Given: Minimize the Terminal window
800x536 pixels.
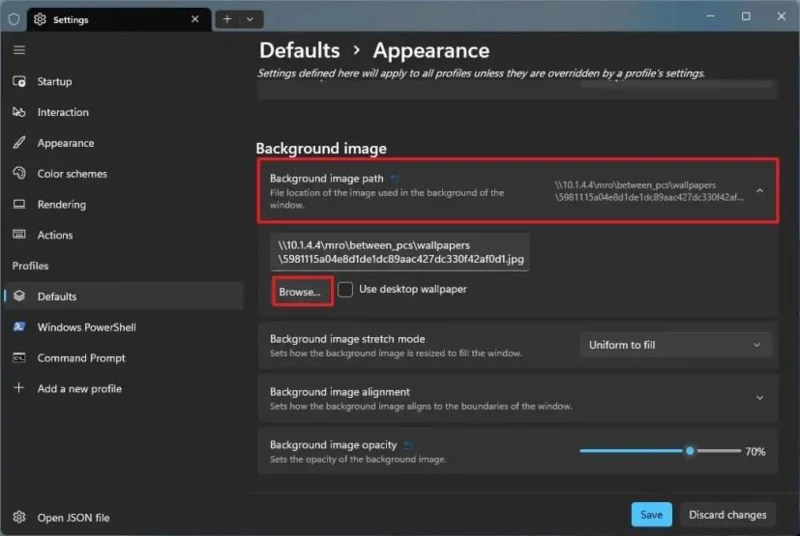Looking at the screenshot, I should tap(710, 16).
